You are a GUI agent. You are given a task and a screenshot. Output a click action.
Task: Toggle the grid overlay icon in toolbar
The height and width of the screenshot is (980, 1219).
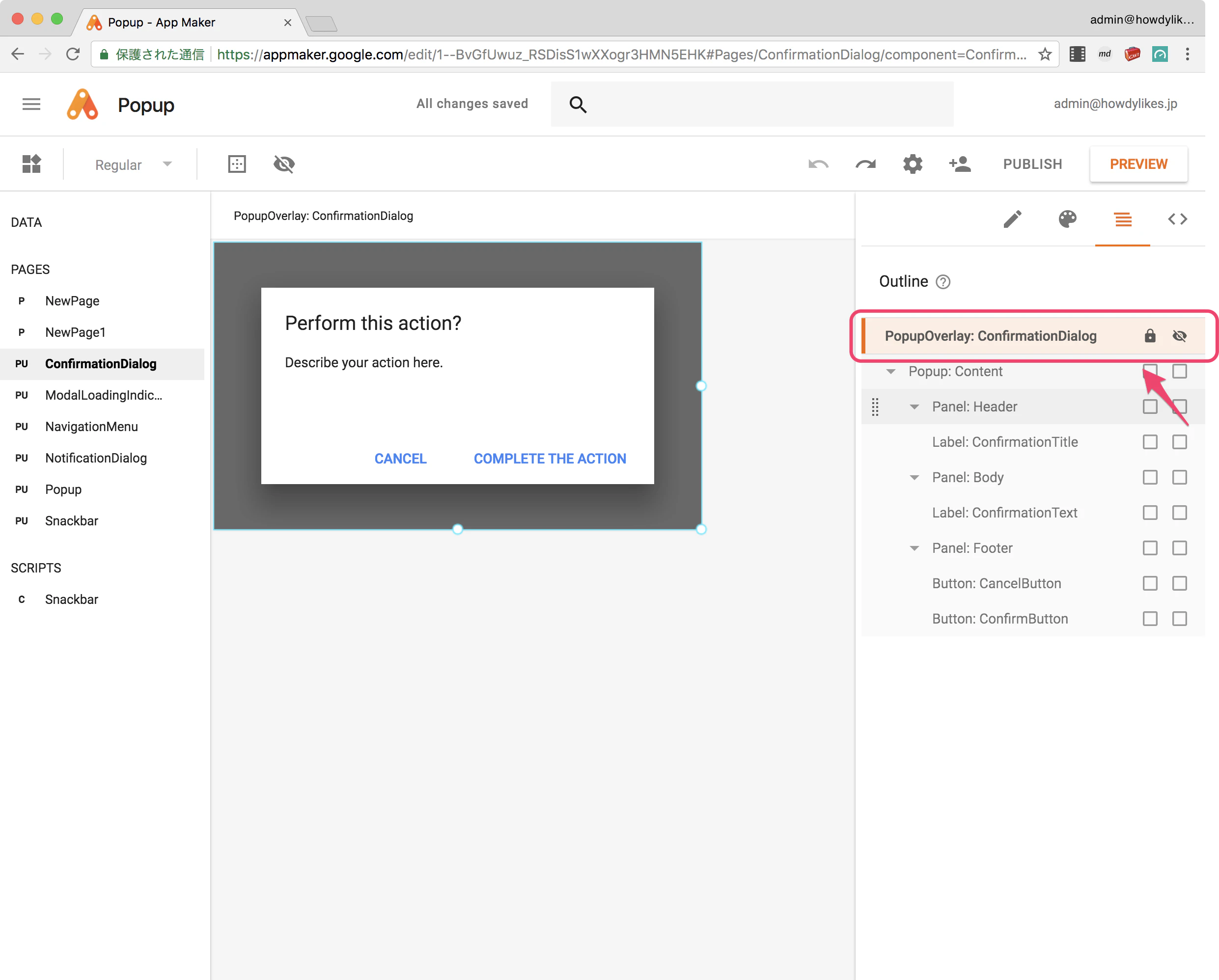(x=237, y=164)
